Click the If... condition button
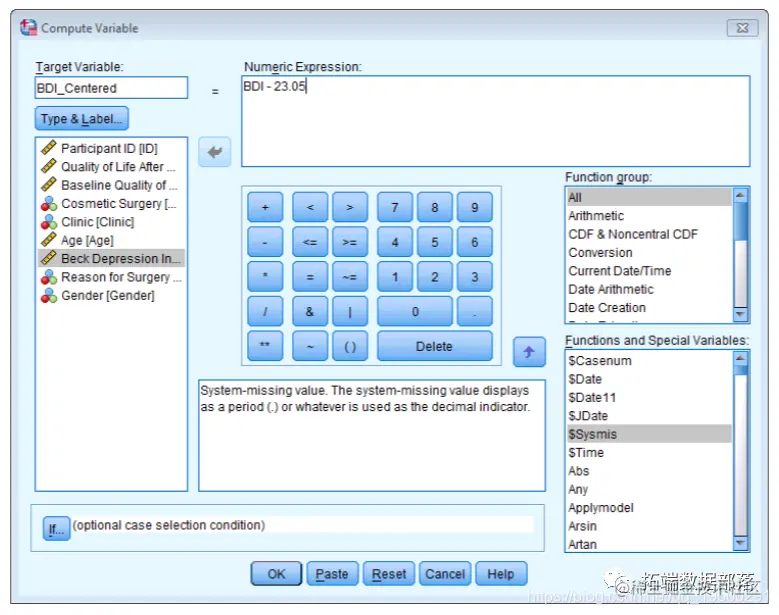The width and height of the screenshot is (779, 615). pyautogui.click(x=56, y=529)
